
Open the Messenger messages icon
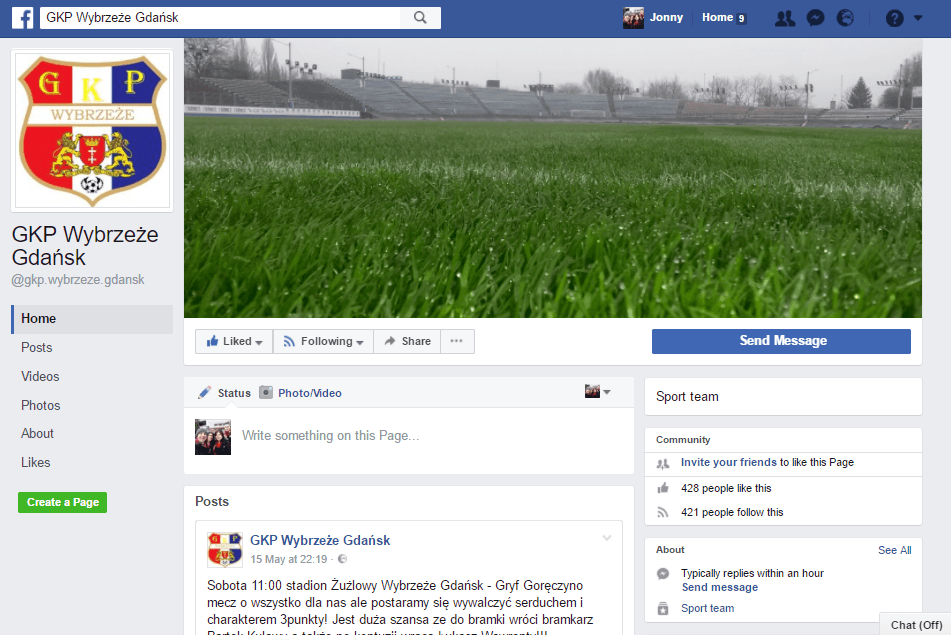(815, 18)
